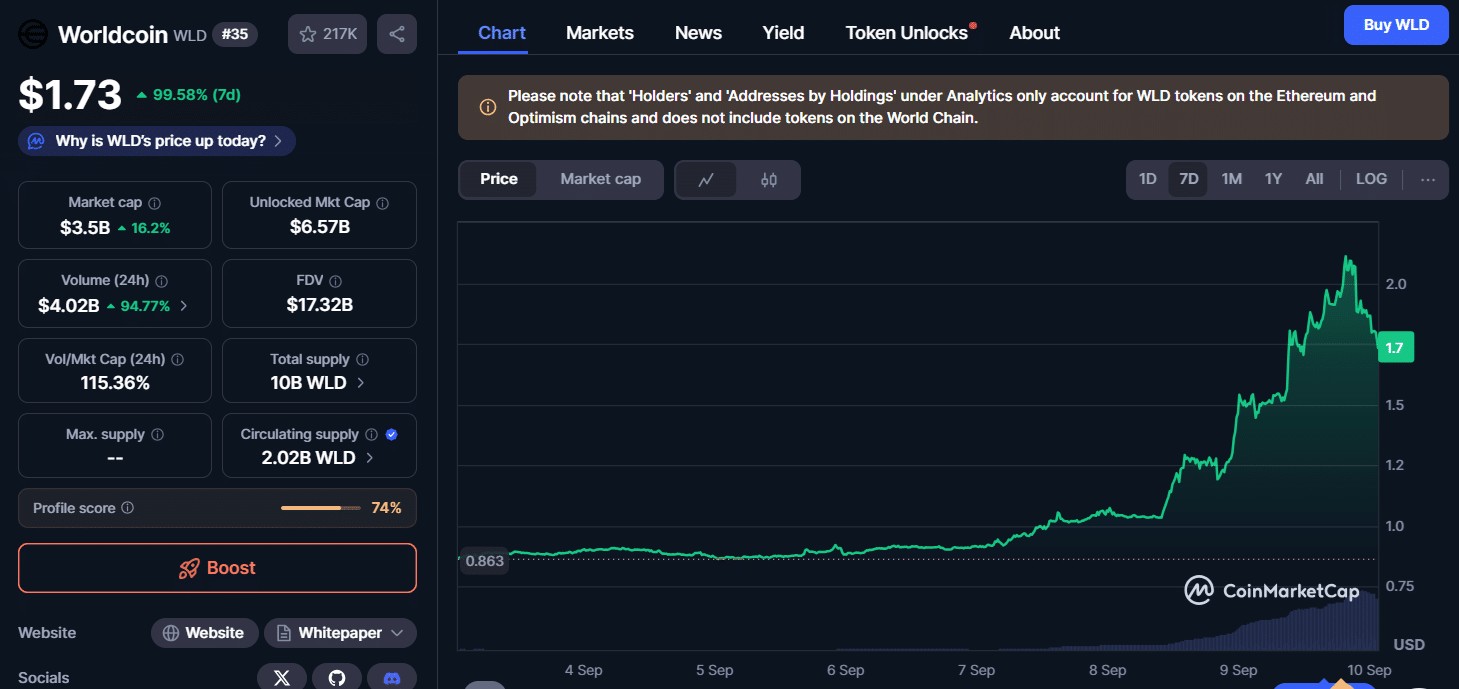Image resolution: width=1459 pixels, height=689 pixels.
Task: Open the About tab
Action: click(x=1034, y=33)
